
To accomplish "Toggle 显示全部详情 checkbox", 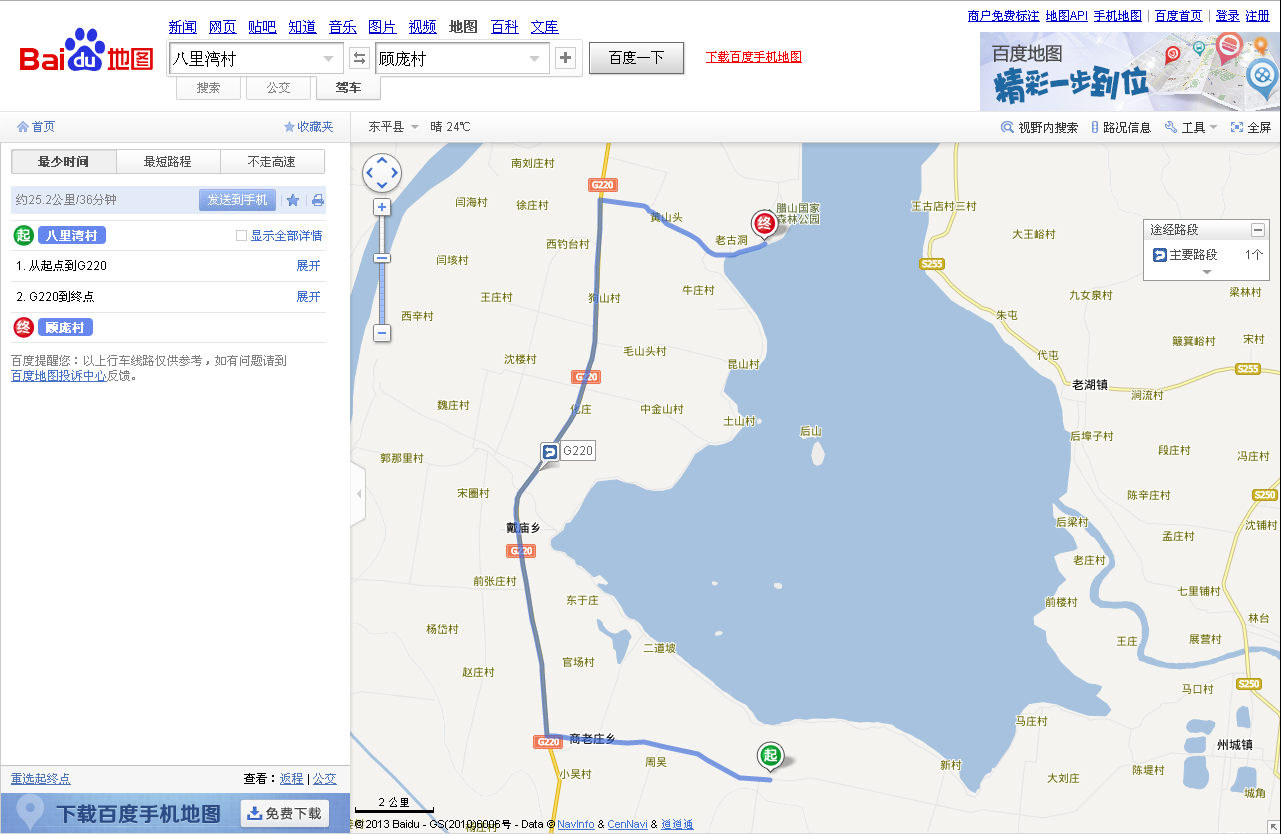I will (240, 236).
